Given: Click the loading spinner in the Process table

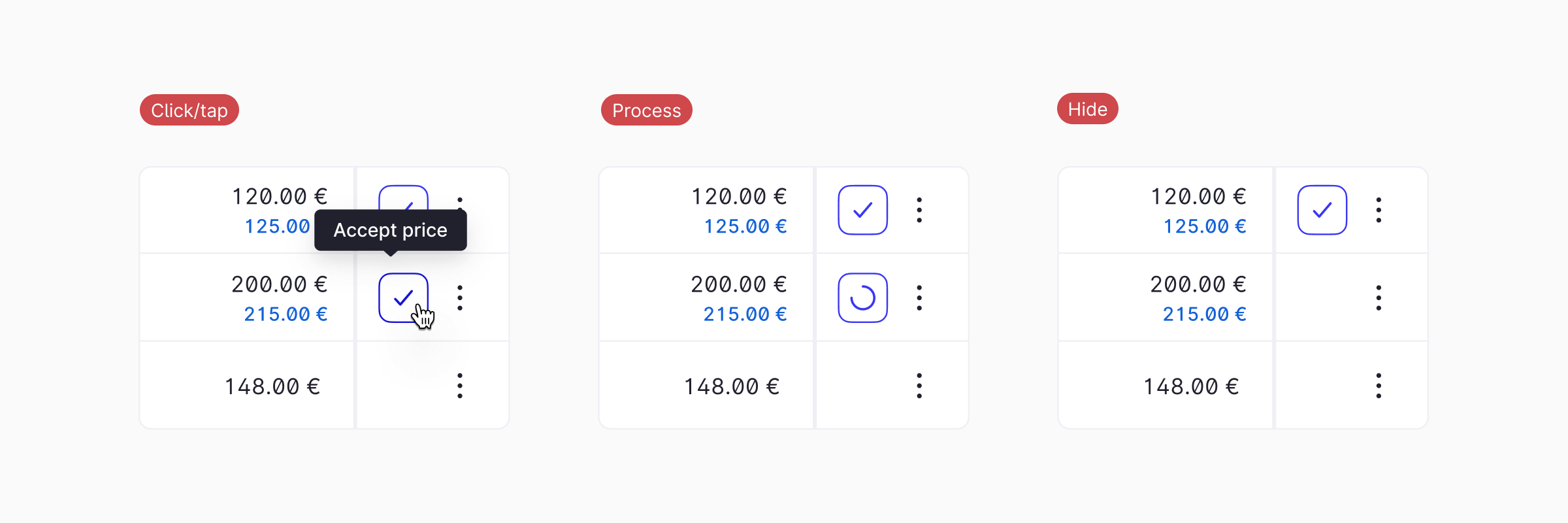Looking at the screenshot, I should point(862,297).
